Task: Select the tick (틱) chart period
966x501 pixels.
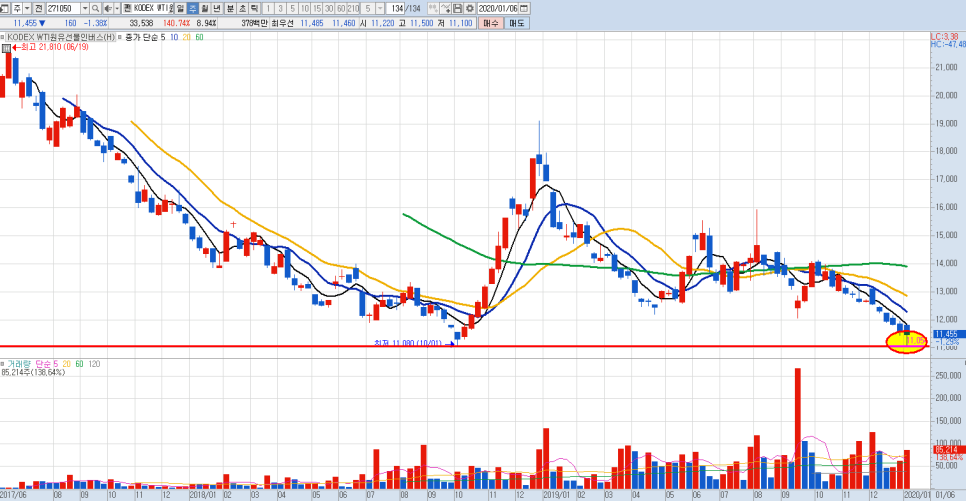Action: point(254,9)
